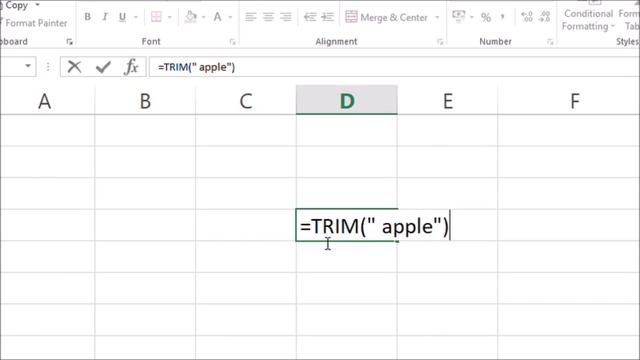Image resolution: width=640 pixels, height=360 pixels.
Task: Open Insert Function fx dialog
Action: tap(131, 67)
